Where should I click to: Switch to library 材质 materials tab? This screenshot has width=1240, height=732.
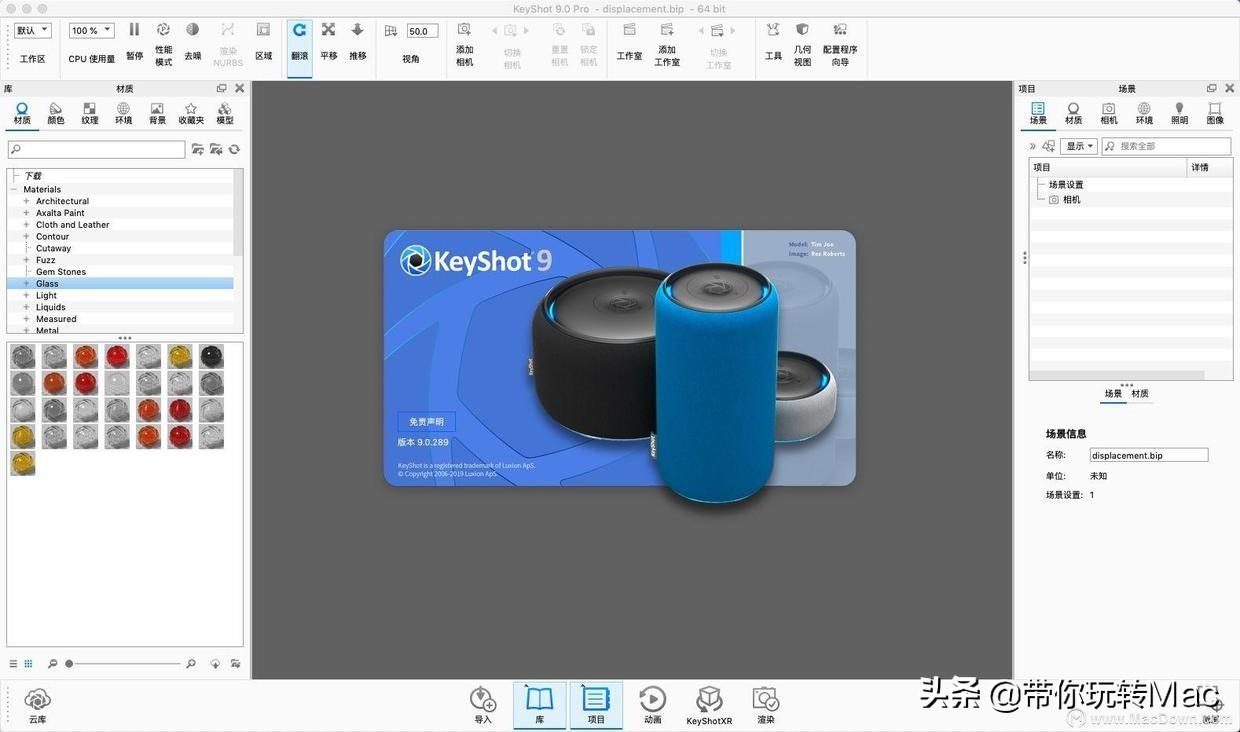(22, 113)
